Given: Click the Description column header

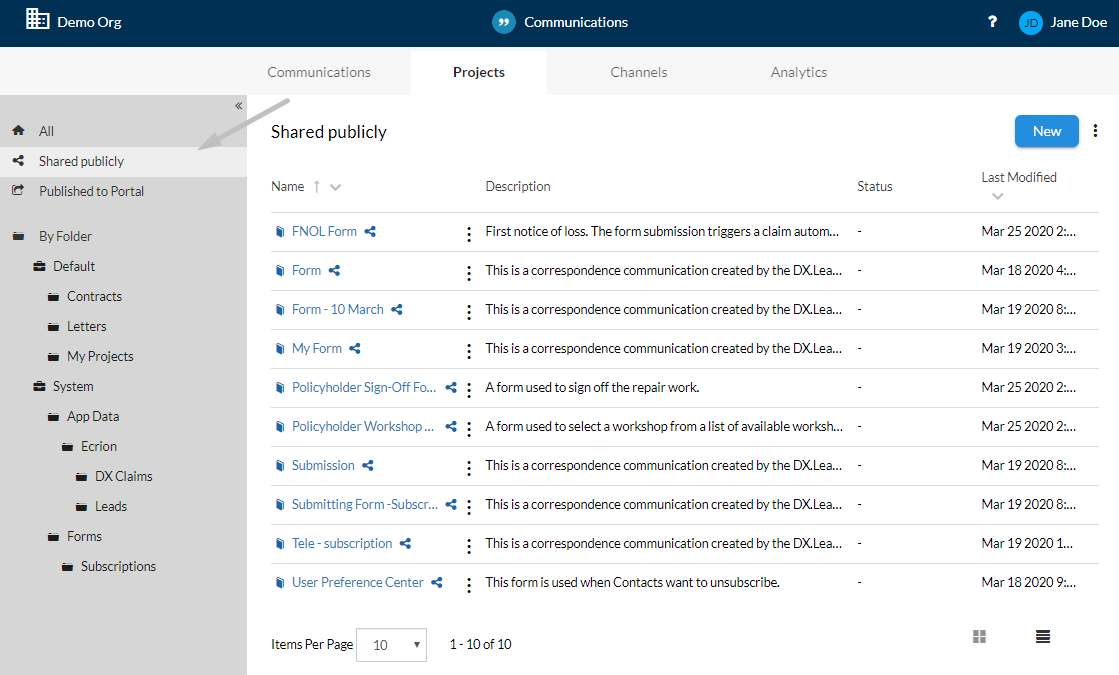Looking at the screenshot, I should coord(518,186).
